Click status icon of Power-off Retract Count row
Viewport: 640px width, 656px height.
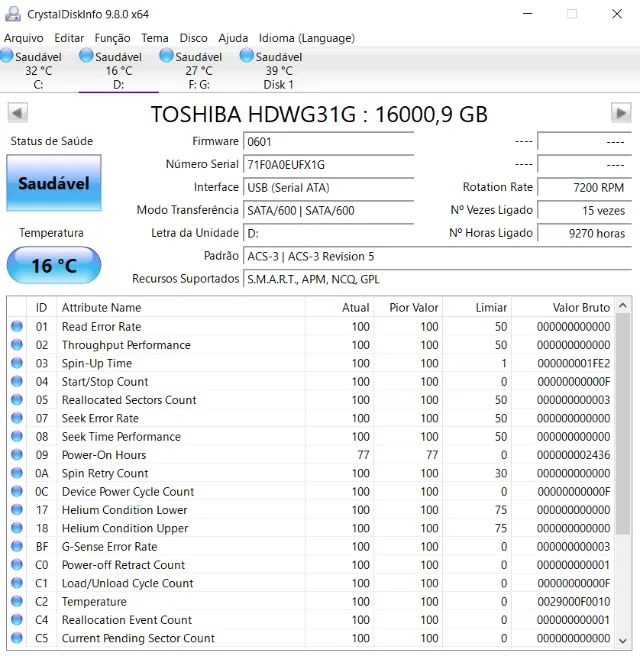pyautogui.click(x=17, y=565)
